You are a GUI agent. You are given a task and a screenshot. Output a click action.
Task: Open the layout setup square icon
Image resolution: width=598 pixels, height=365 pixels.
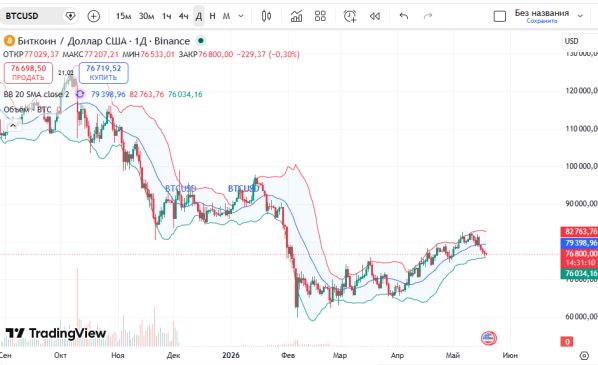point(500,16)
